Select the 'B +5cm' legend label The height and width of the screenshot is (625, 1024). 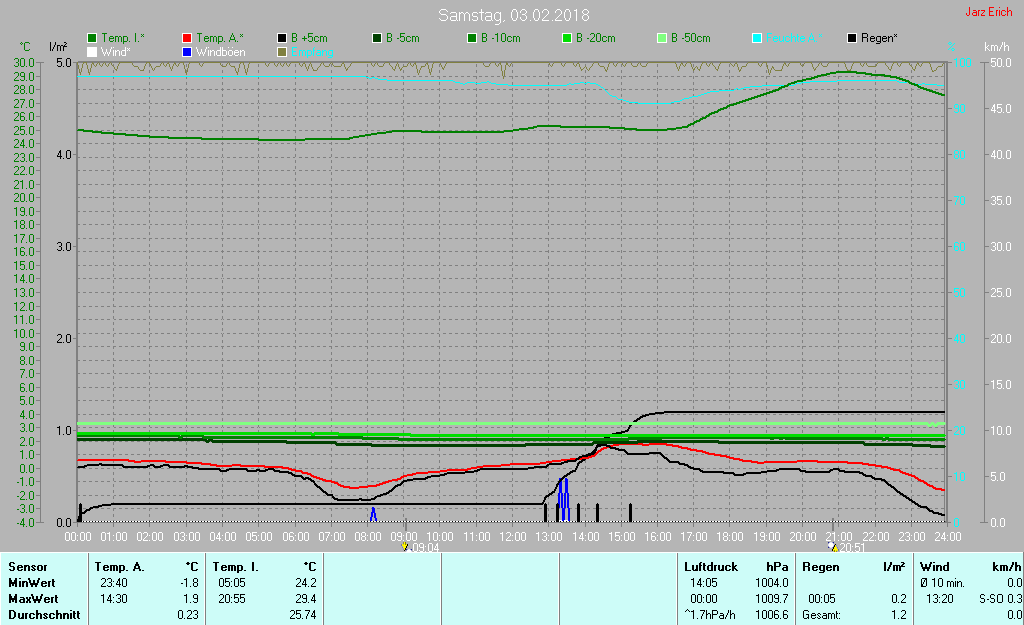pyautogui.click(x=310, y=38)
